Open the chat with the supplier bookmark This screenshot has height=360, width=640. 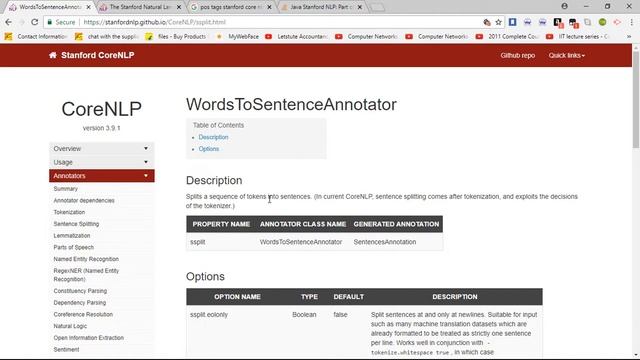click(x=107, y=36)
